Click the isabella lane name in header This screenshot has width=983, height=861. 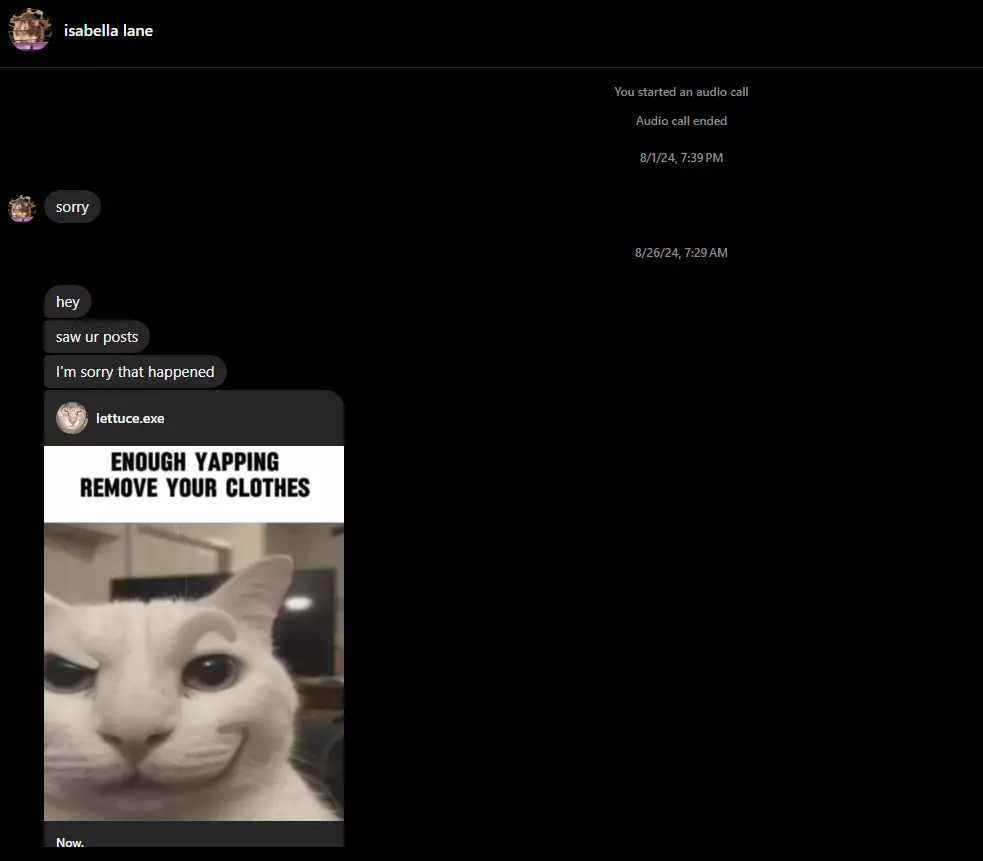pyautogui.click(x=108, y=31)
